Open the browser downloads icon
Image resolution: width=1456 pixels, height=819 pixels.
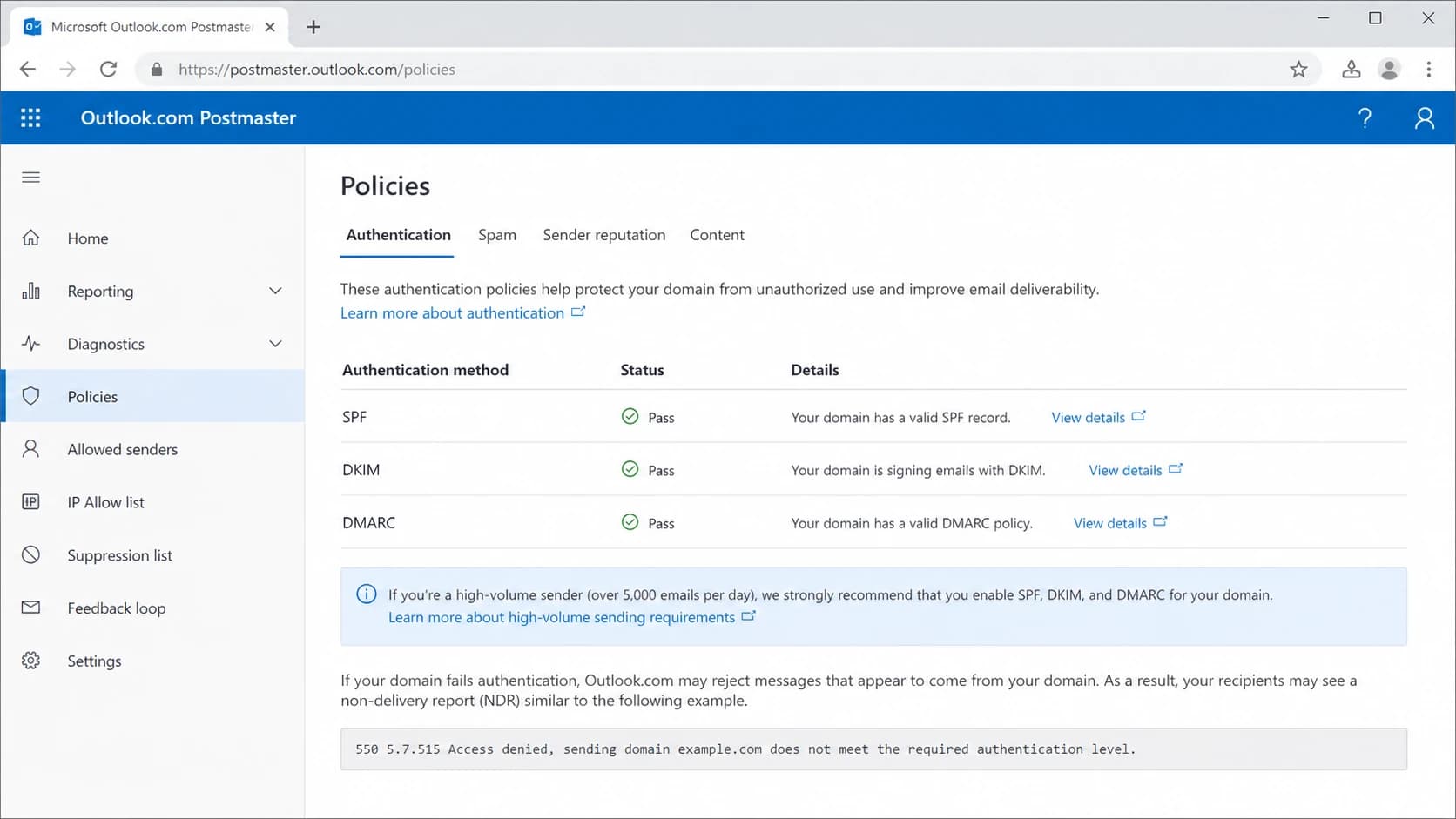[1351, 70]
